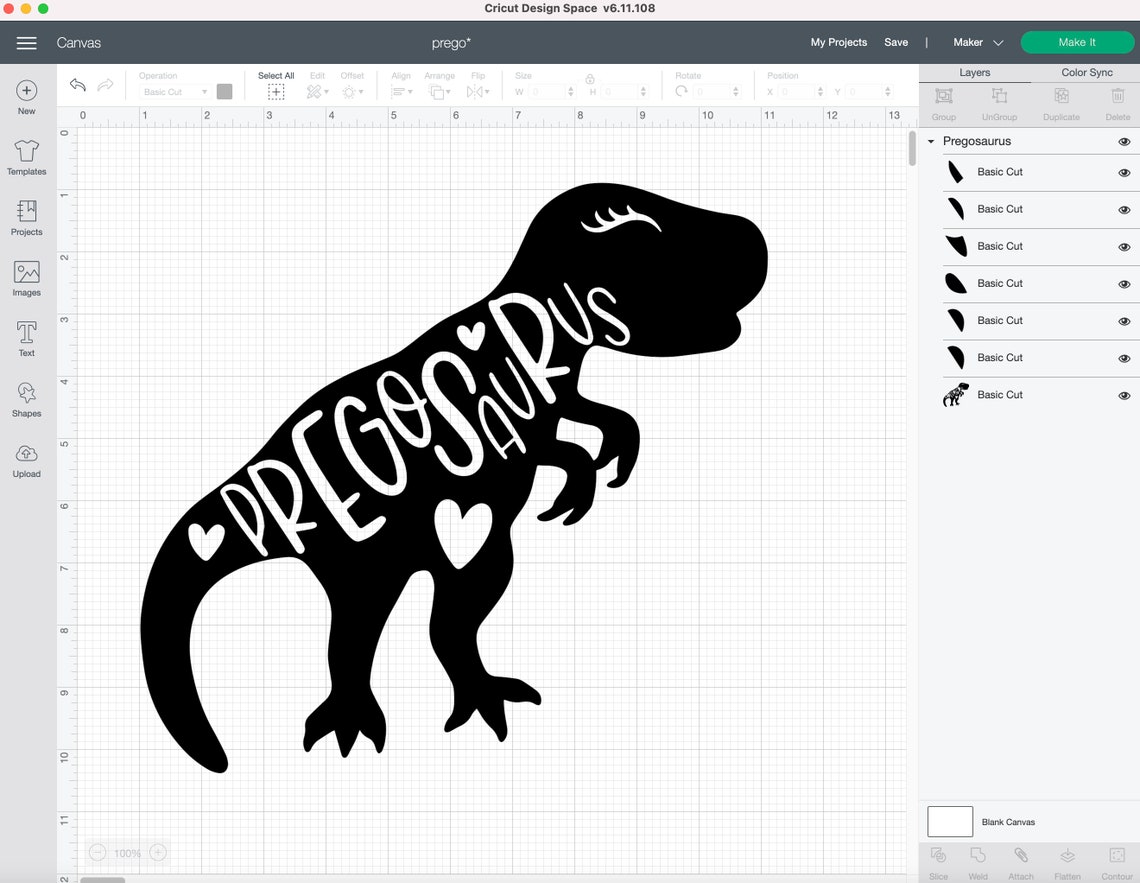1140x883 pixels.
Task: Open the Maker machine dropdown
Action: 977,42
